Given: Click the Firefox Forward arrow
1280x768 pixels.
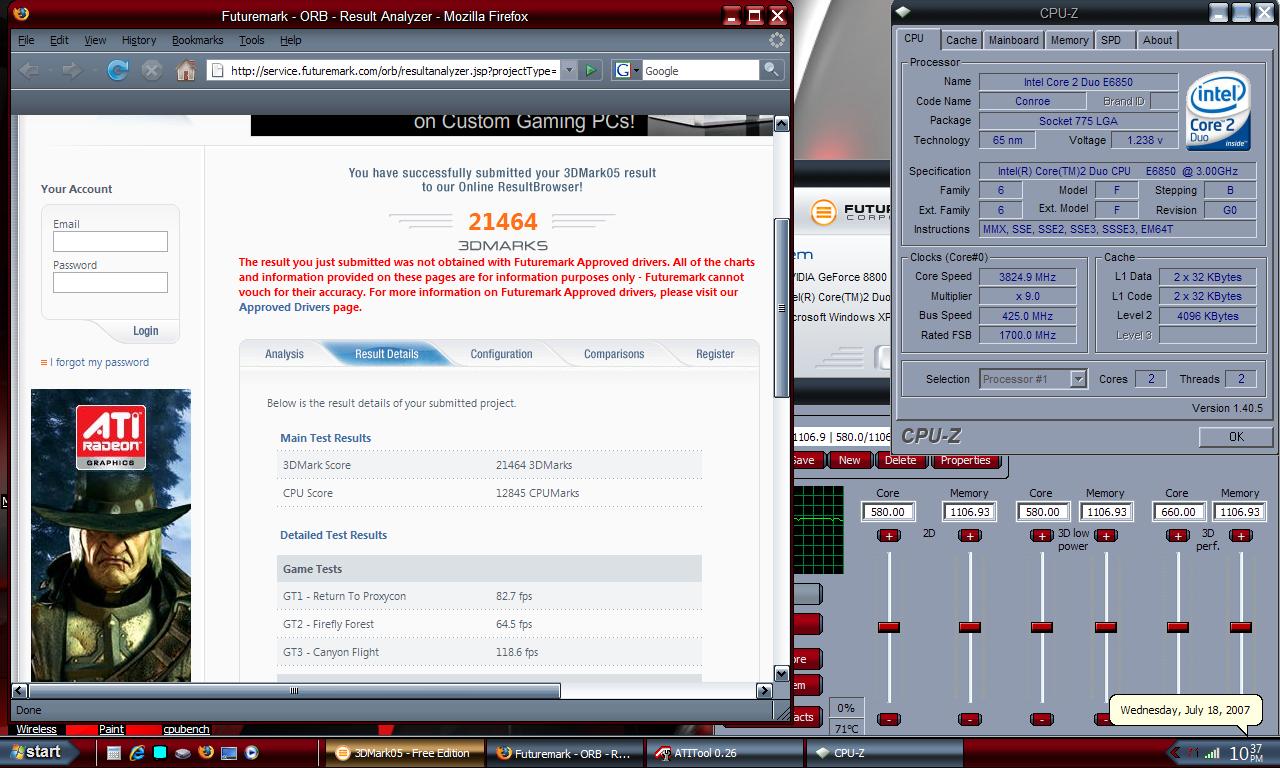Looking at the screenshot, I should (71, 70).
